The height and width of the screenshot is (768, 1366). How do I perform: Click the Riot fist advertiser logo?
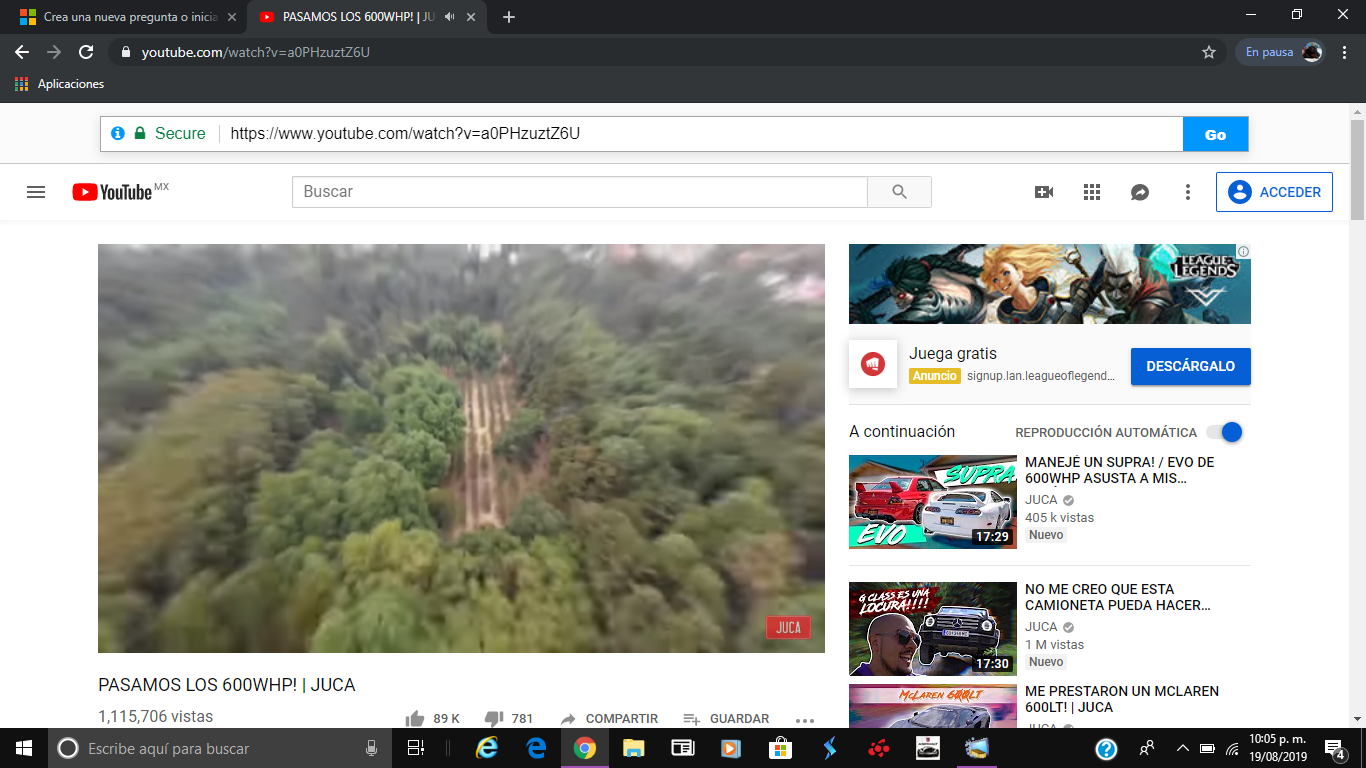click(x=873, y=364)
